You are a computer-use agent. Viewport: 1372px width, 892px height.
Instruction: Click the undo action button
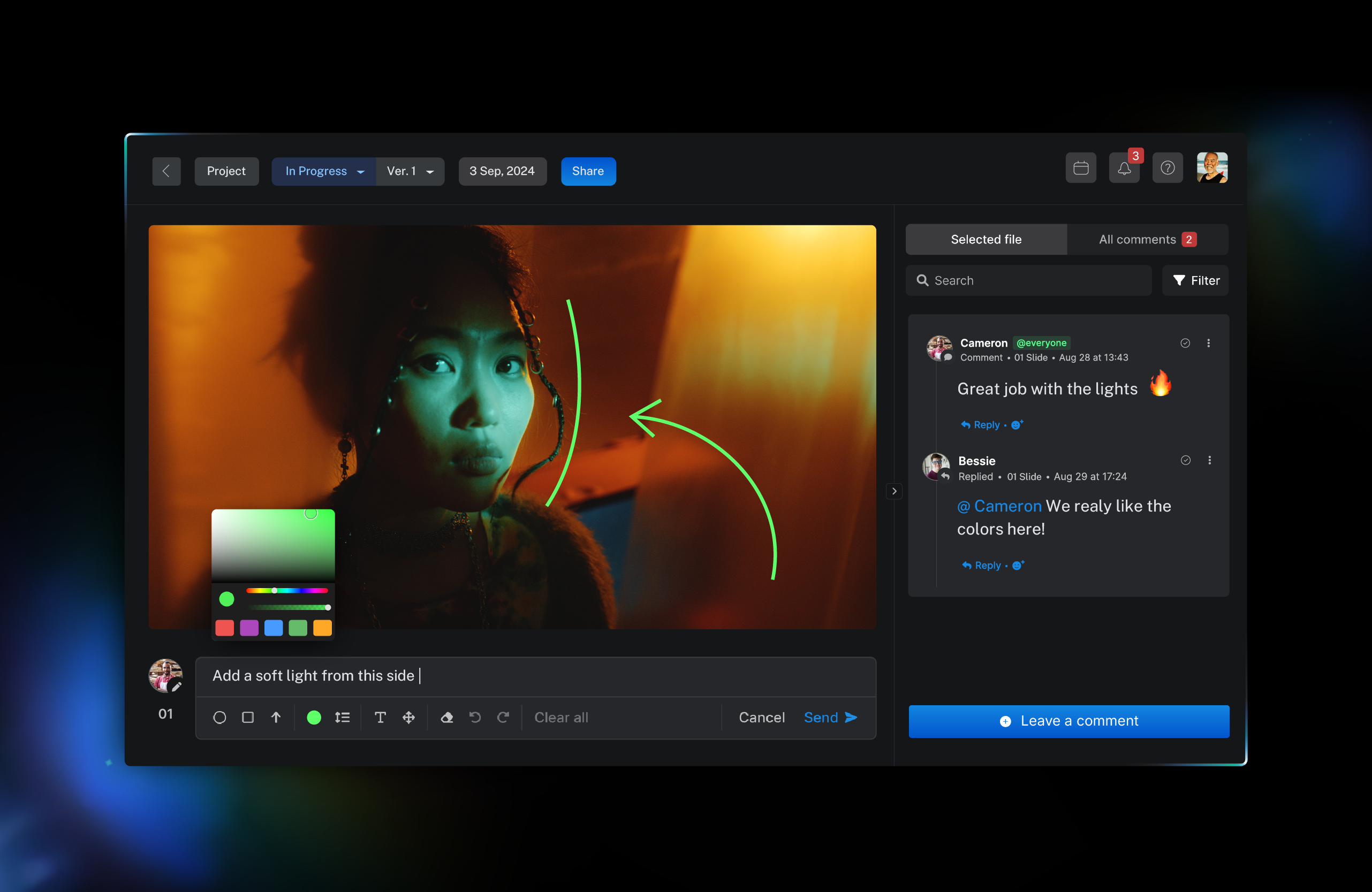[475, 717]
